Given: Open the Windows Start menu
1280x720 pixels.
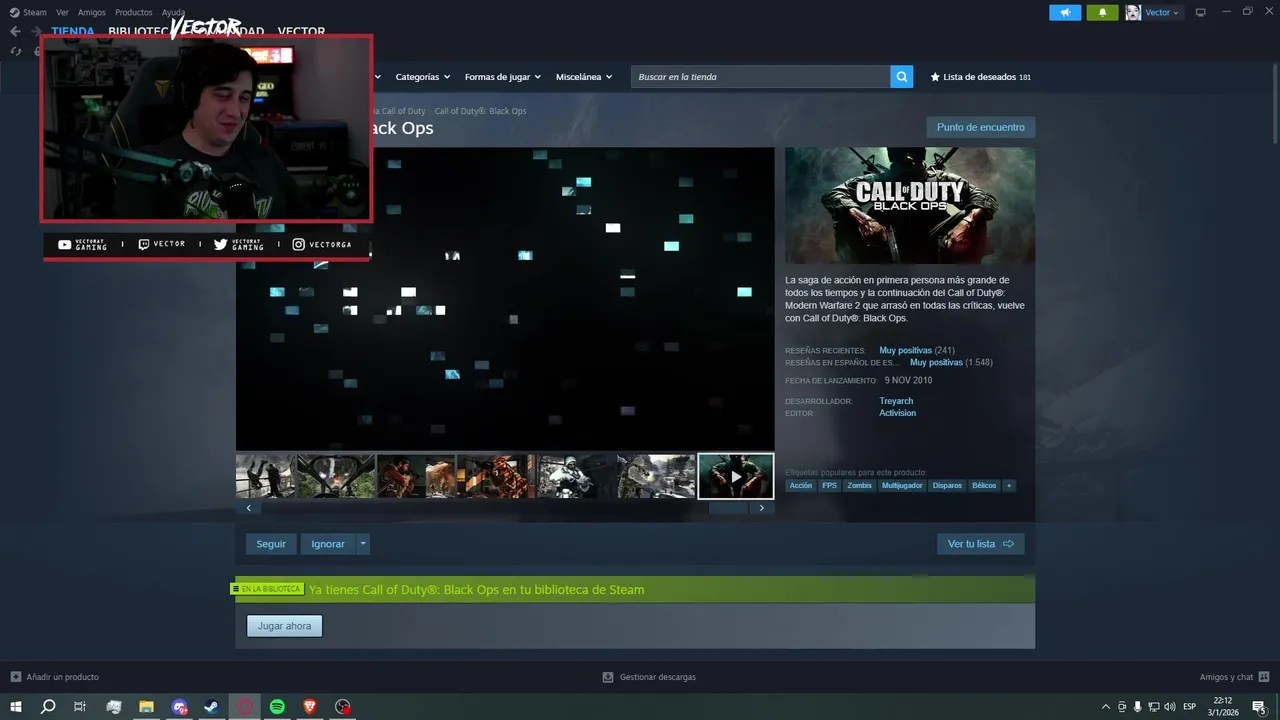Looking at the screenshot, I should (16, 706).
